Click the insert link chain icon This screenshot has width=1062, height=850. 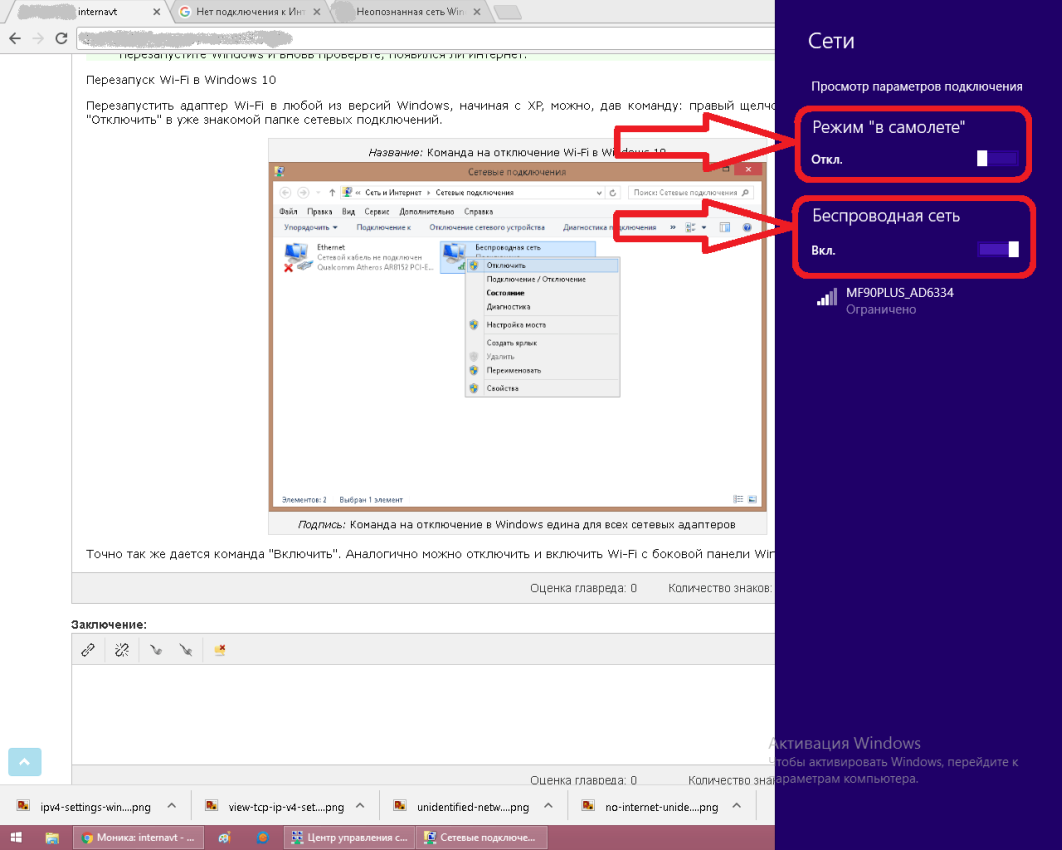tap(88, 650)
